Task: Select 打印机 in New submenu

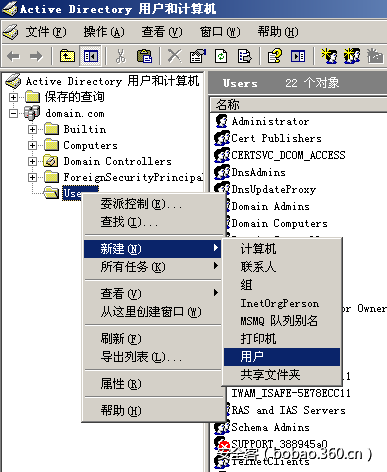Action: coord(282,339)
